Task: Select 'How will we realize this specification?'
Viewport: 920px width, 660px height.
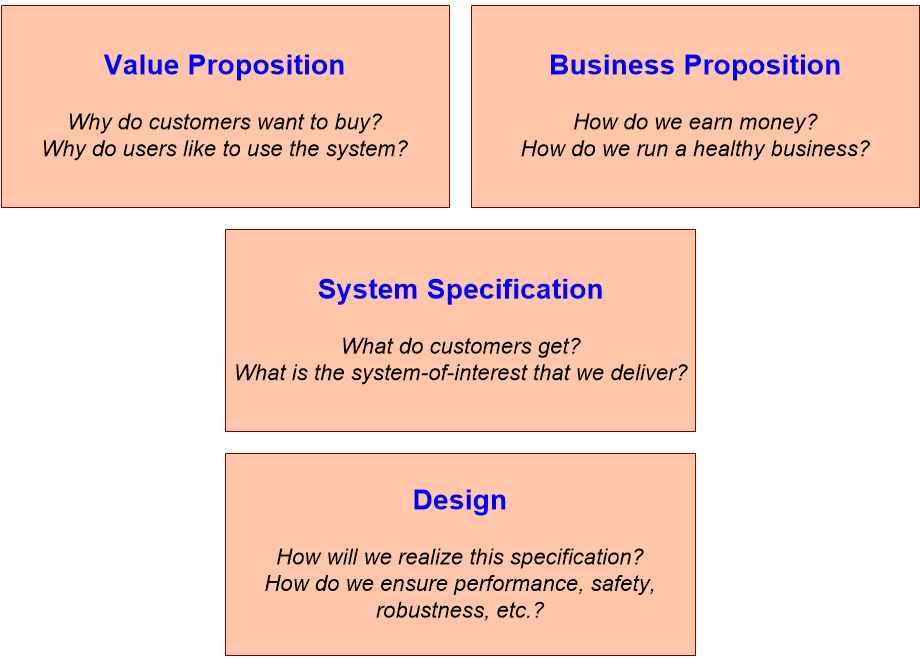Action: (460, 556)
